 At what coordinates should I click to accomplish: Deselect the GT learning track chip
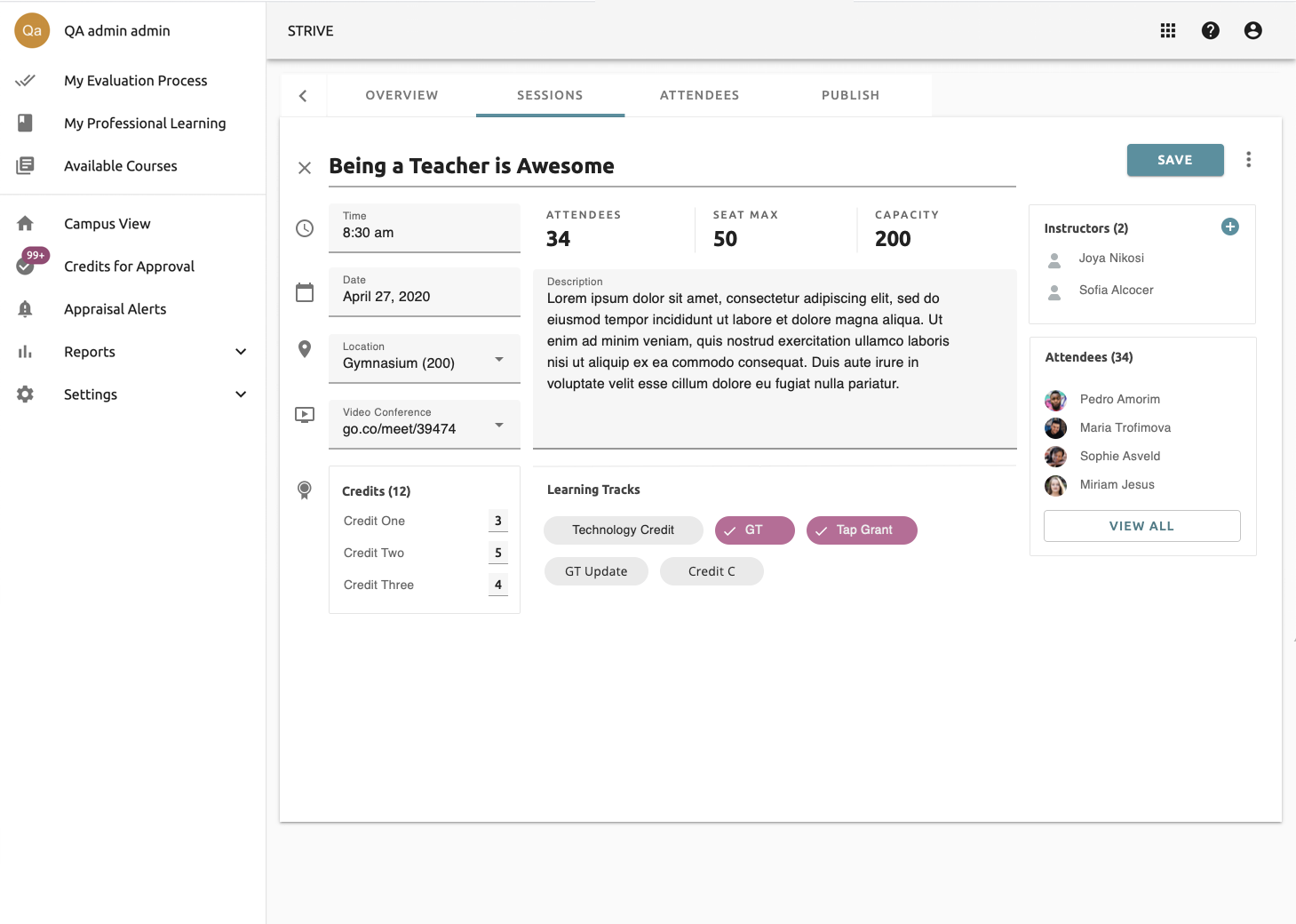tap(754, 530)
